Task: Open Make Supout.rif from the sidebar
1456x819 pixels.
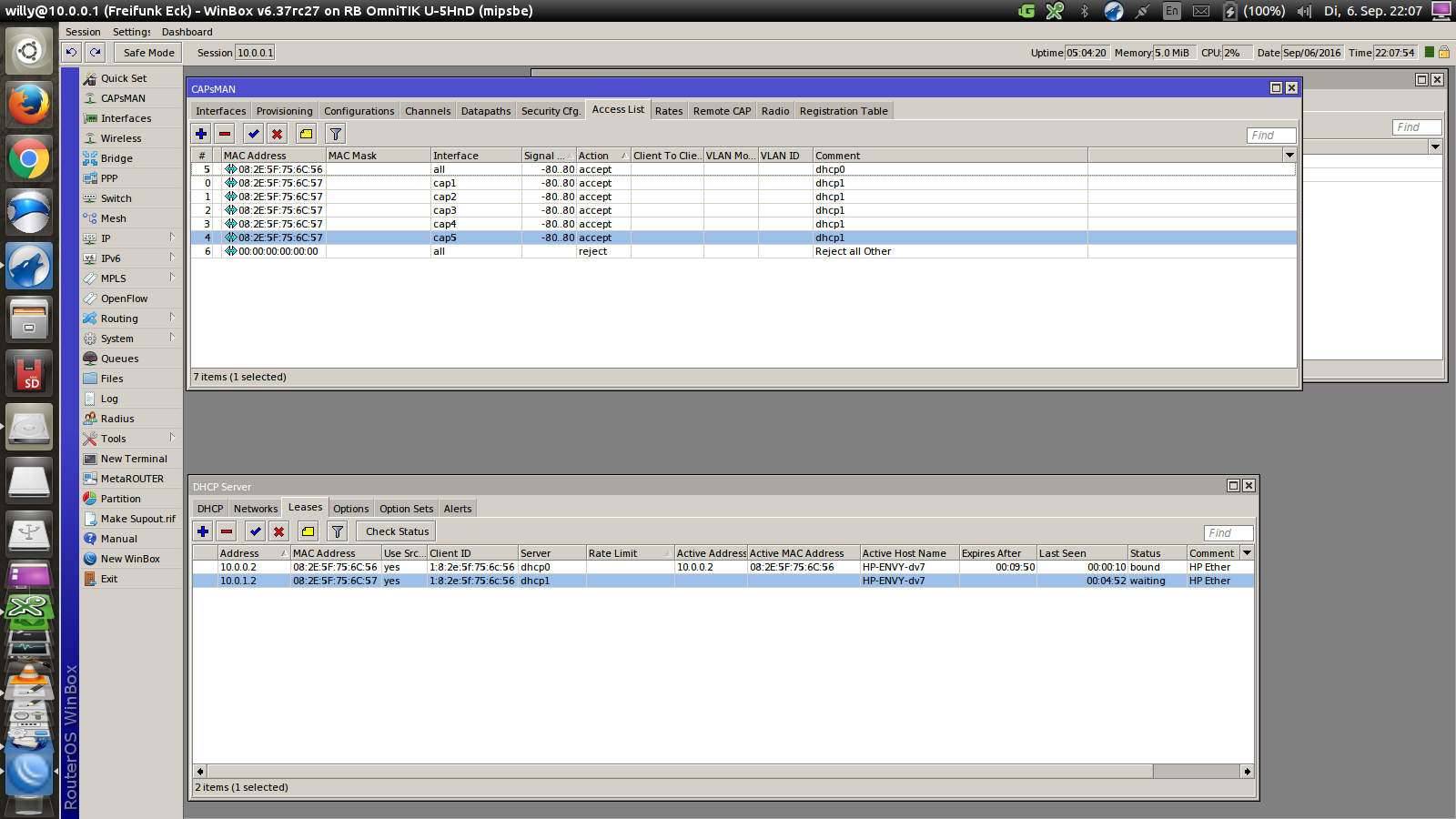Action: pos(131,519)
